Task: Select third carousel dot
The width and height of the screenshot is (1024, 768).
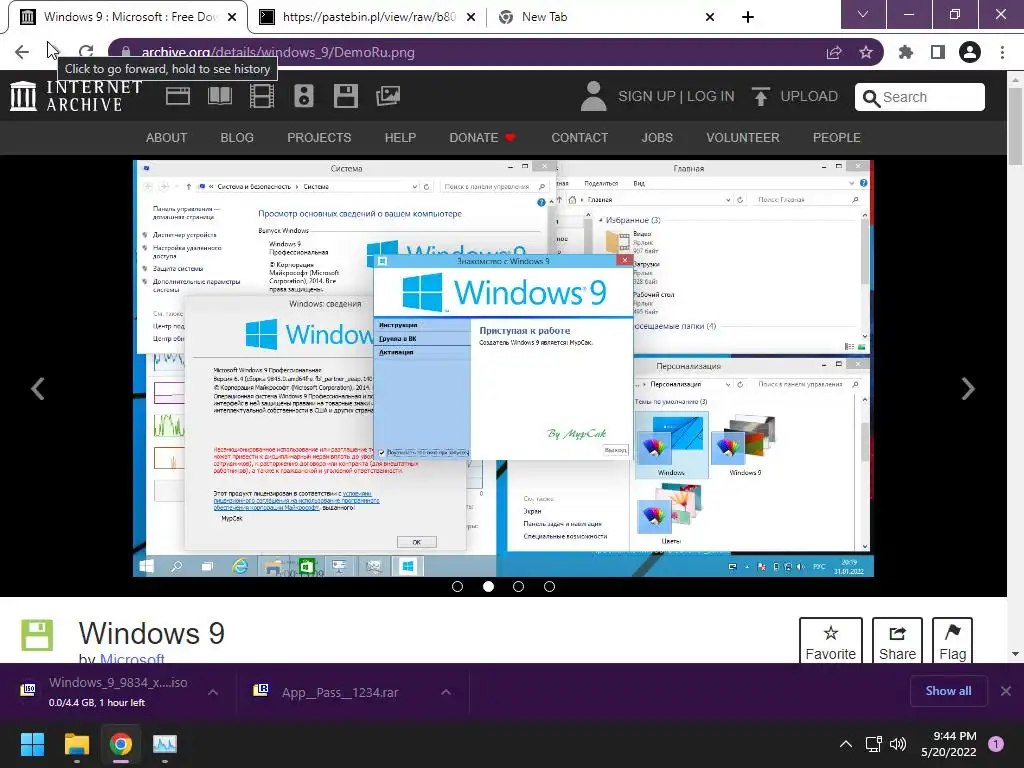Action: click(519, 586)
